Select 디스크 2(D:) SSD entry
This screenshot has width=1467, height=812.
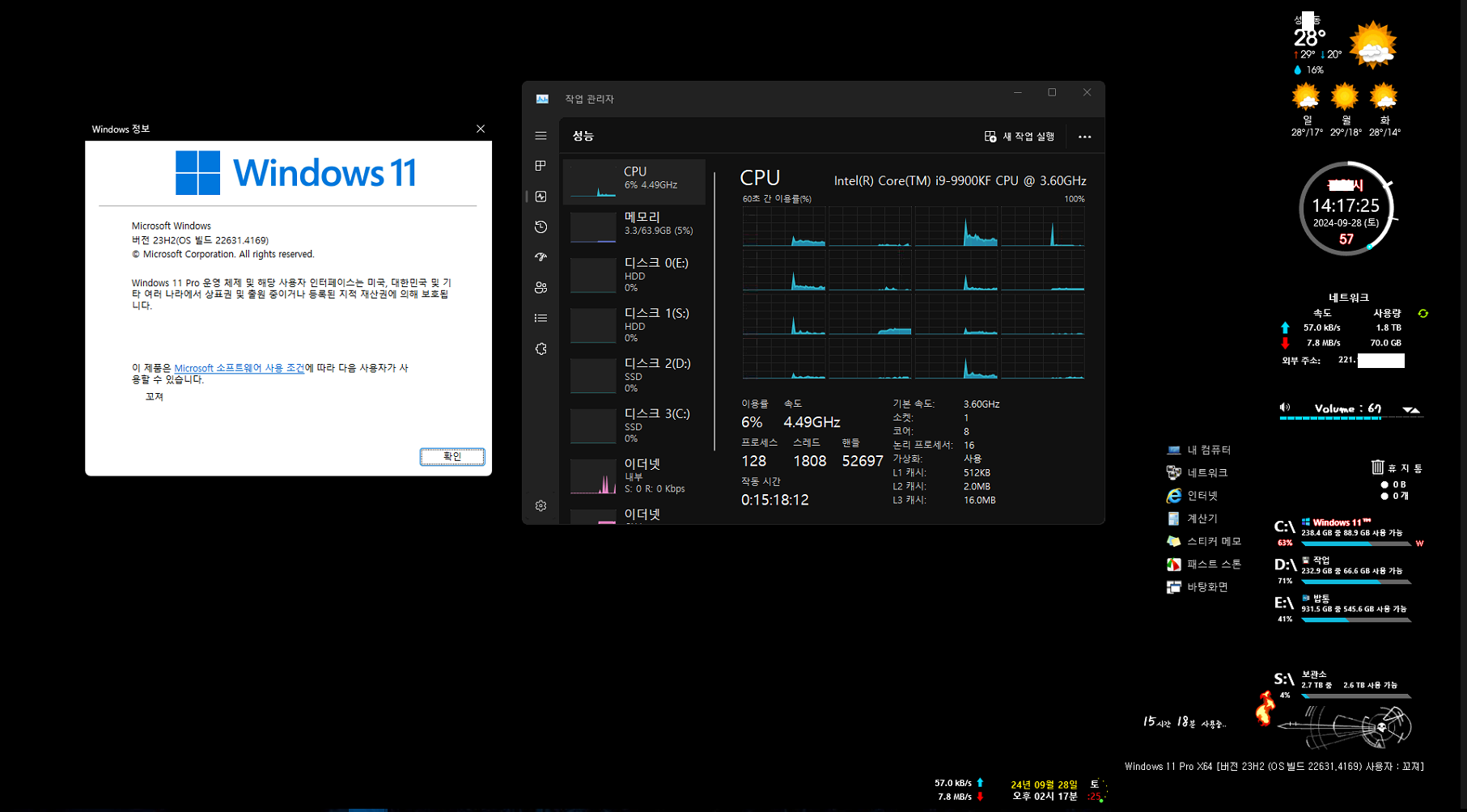pyautogui.click(x=634, y=375)
